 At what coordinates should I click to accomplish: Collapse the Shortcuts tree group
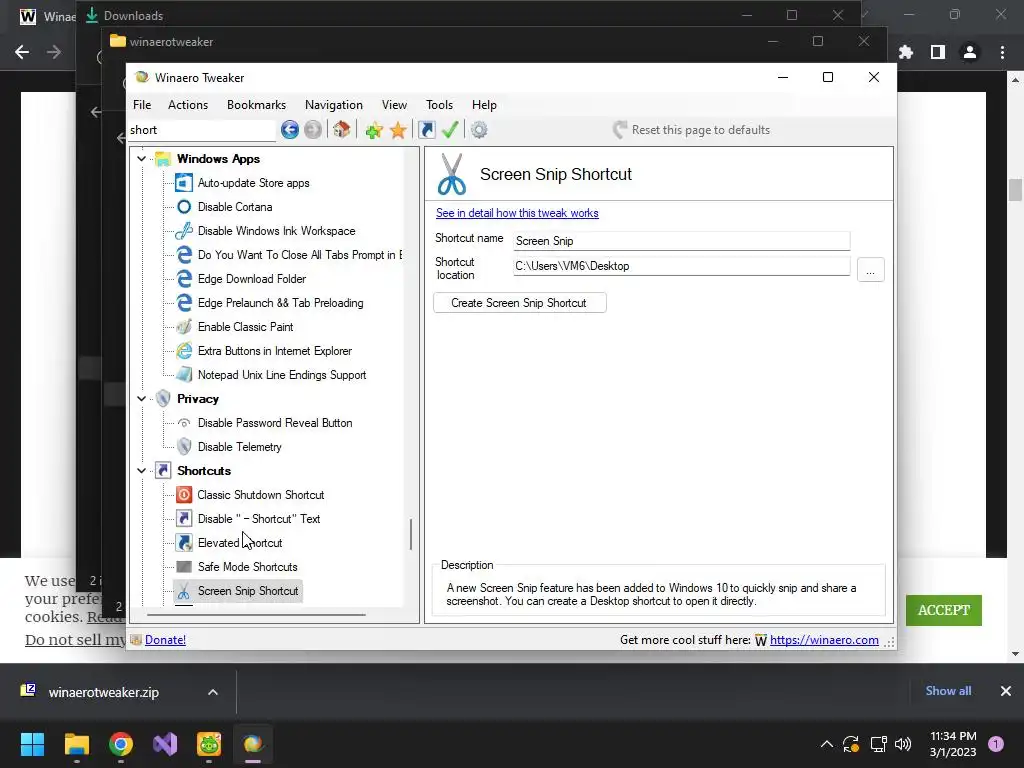point(141,471)
